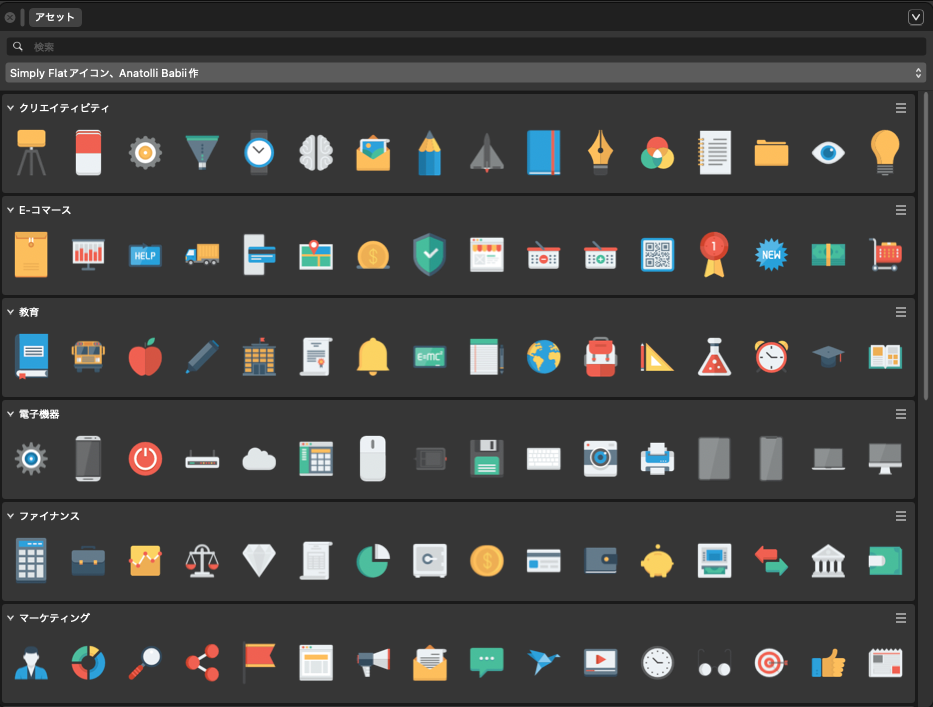Click the brain icon asset
Image resolution: width=933 pixels, height=707 pixels.
pos(316,153)
